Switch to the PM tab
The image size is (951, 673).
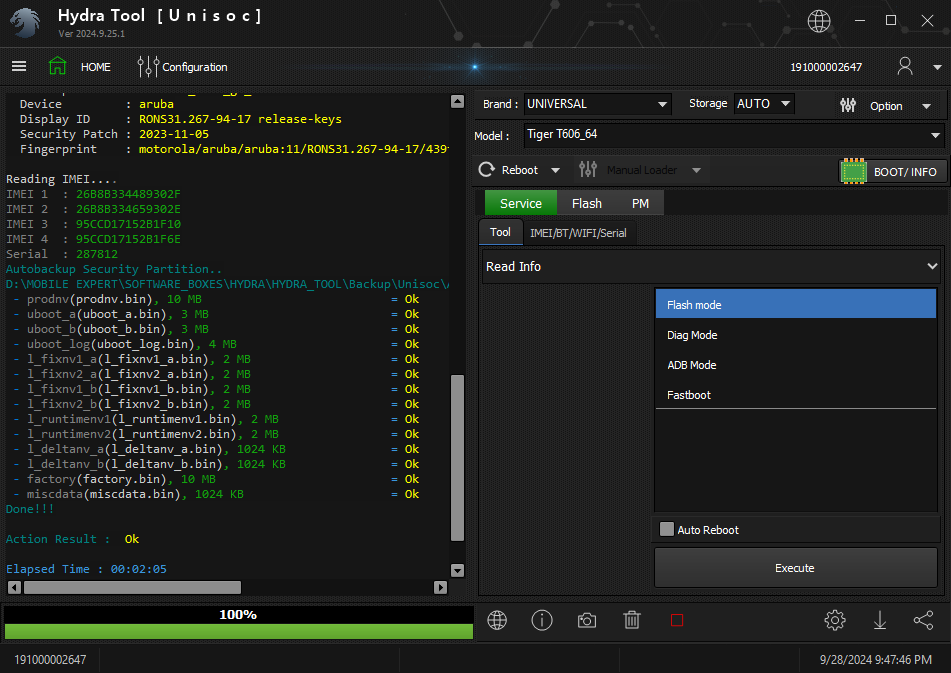(640, 203)
